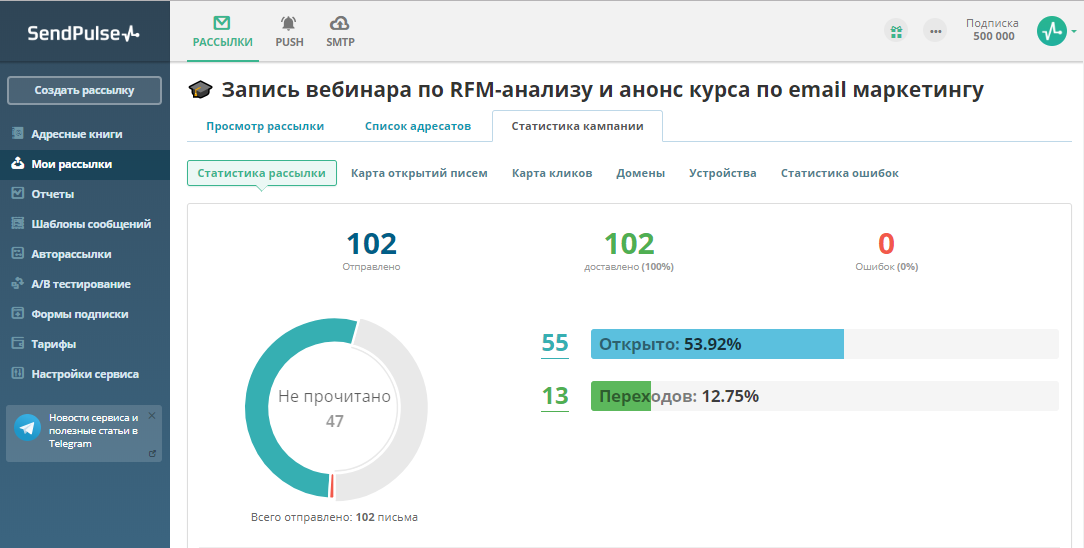Click the SendPulse logo
The image size is (1084, 548).
tap(83, 33)
